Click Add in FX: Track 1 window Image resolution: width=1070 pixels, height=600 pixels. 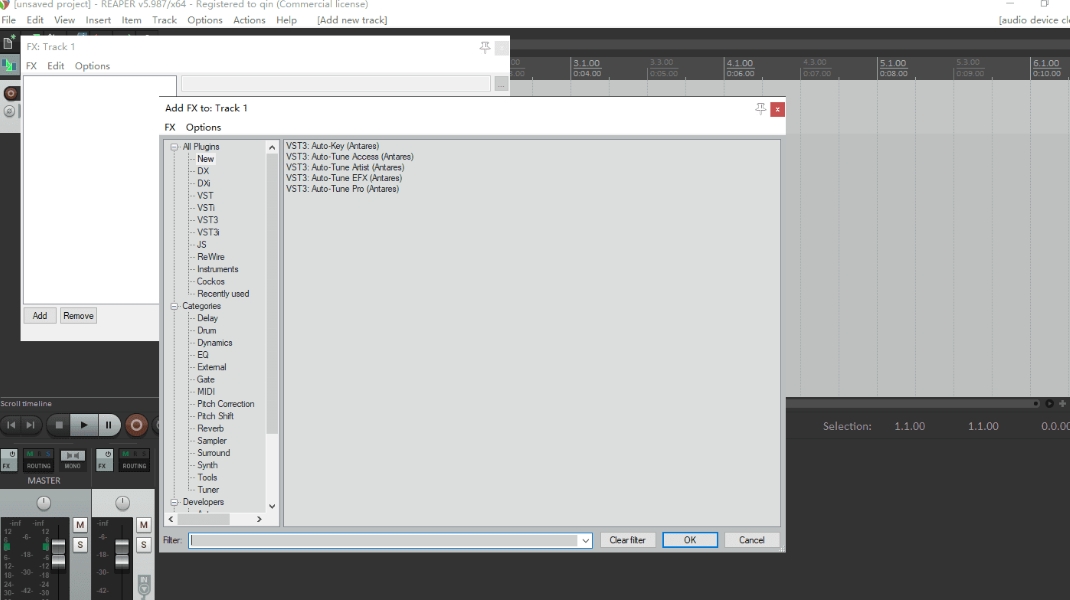tap(40, 316)
